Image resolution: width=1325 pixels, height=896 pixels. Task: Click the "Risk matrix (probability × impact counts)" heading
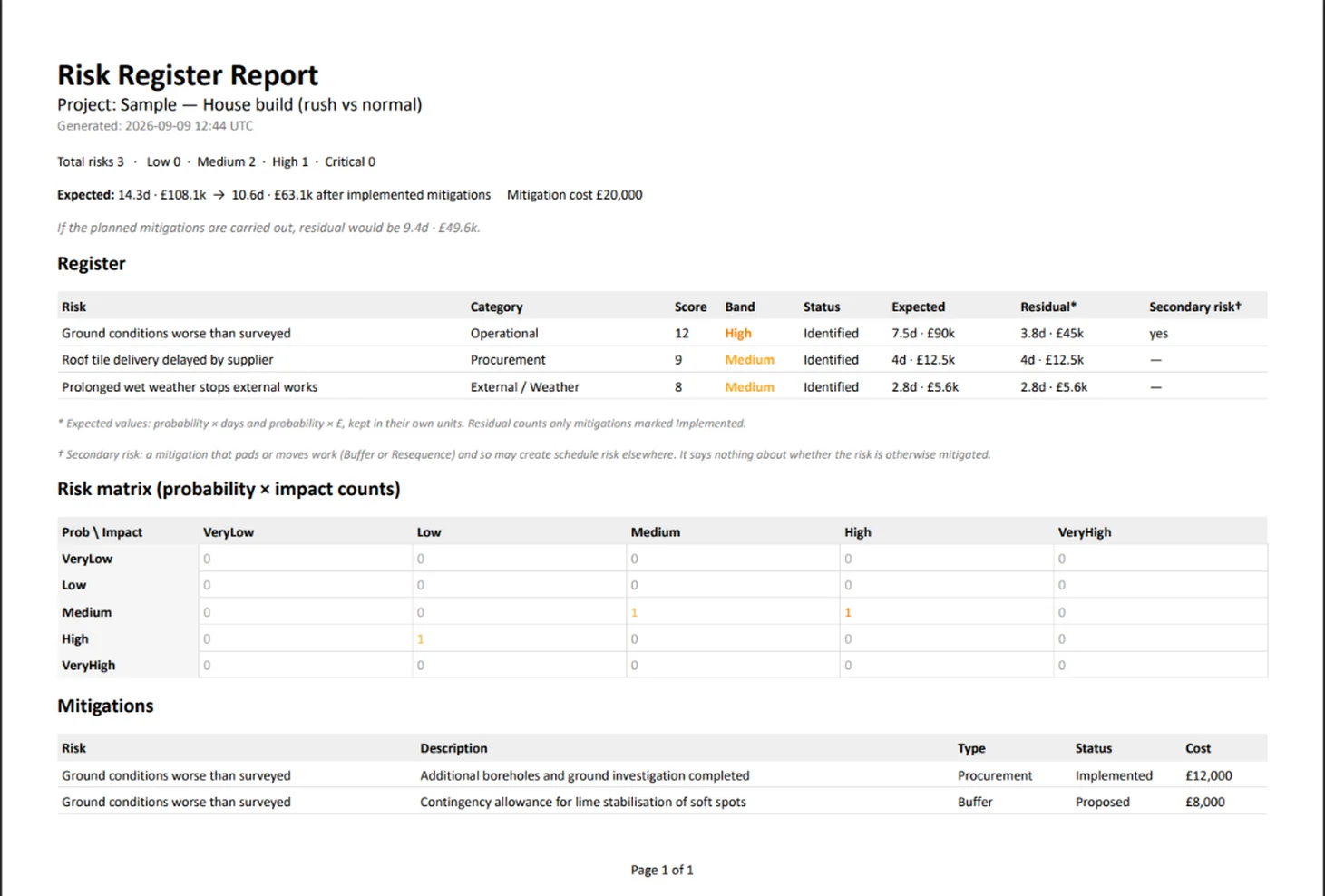(x=229, y=489)
